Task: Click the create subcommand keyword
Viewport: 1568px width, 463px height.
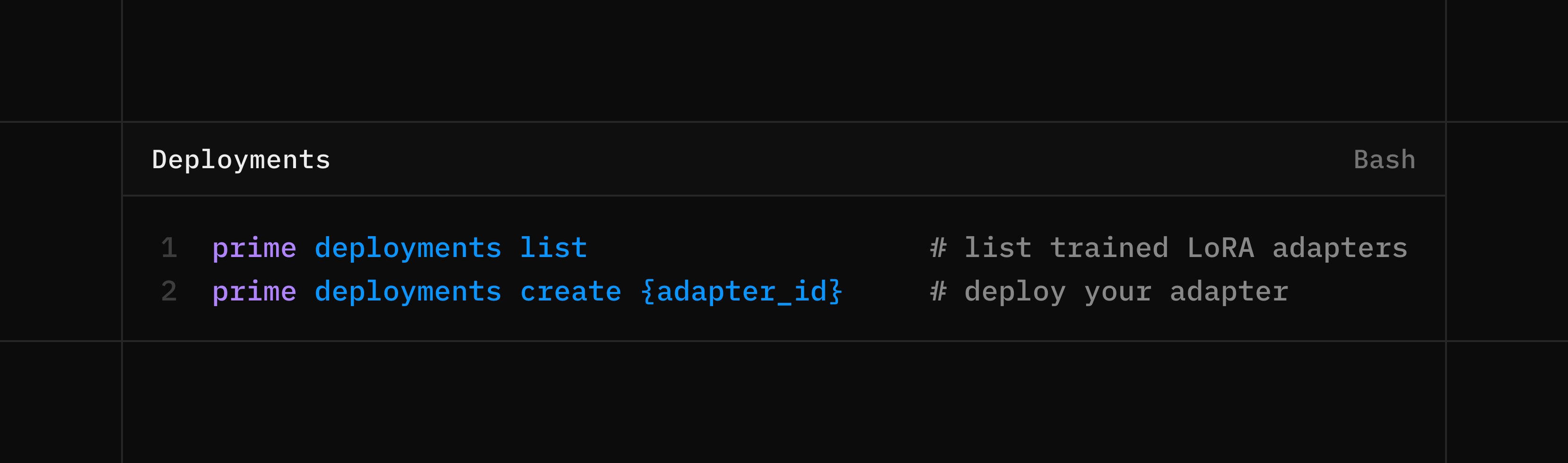Action: coord(570,292)
